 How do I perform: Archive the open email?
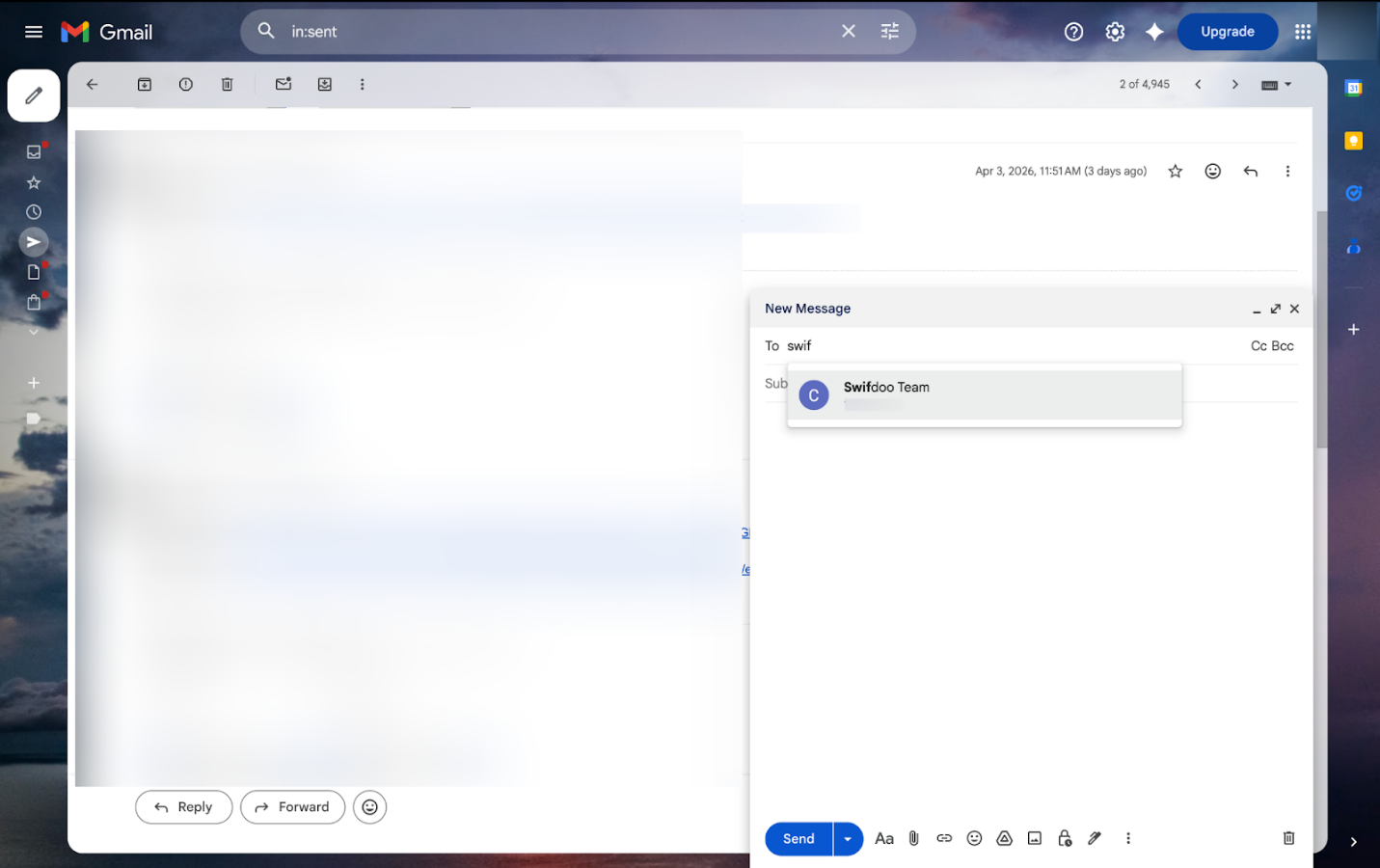pos(144,84)
